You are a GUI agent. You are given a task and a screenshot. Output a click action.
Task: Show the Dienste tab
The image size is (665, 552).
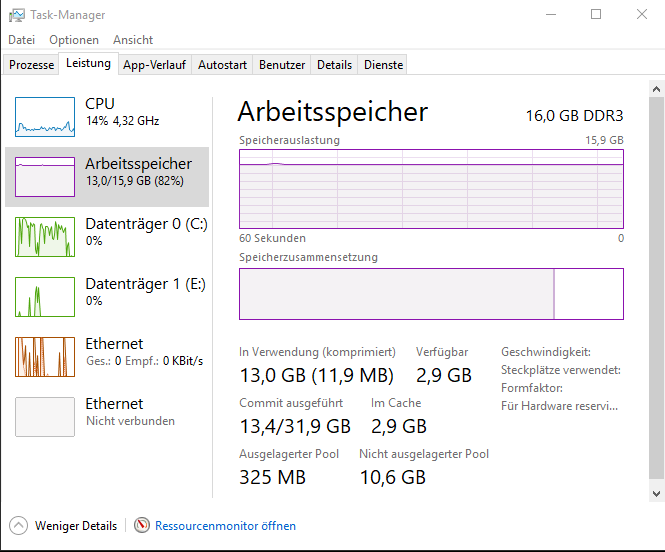(384, 65)
